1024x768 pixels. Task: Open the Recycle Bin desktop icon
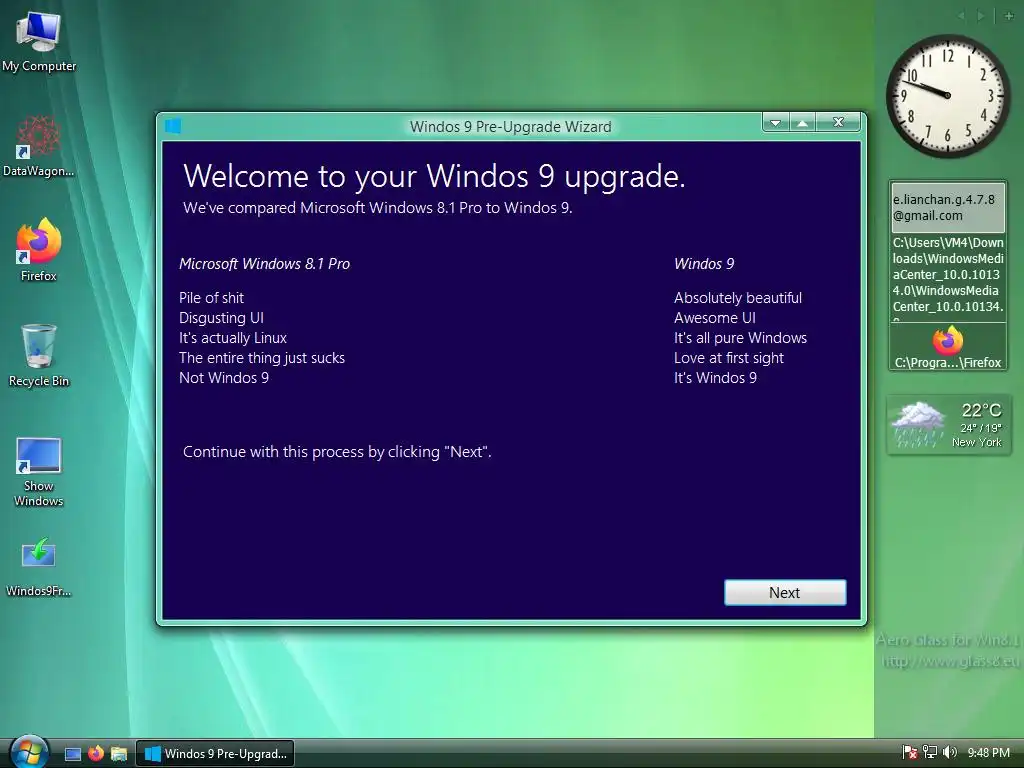[39, 356]
